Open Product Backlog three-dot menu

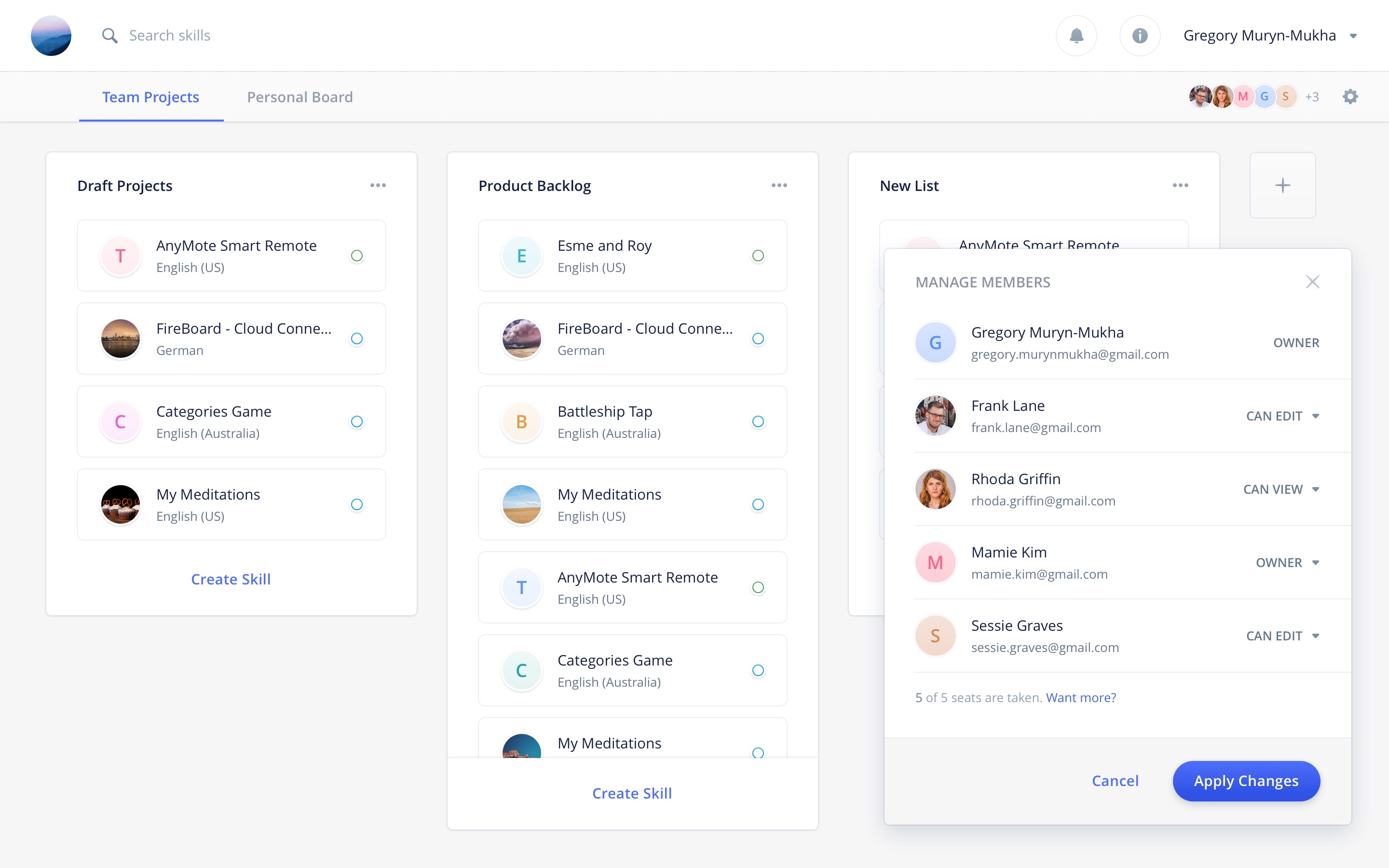pyautogui.click(x=779, y=186)
